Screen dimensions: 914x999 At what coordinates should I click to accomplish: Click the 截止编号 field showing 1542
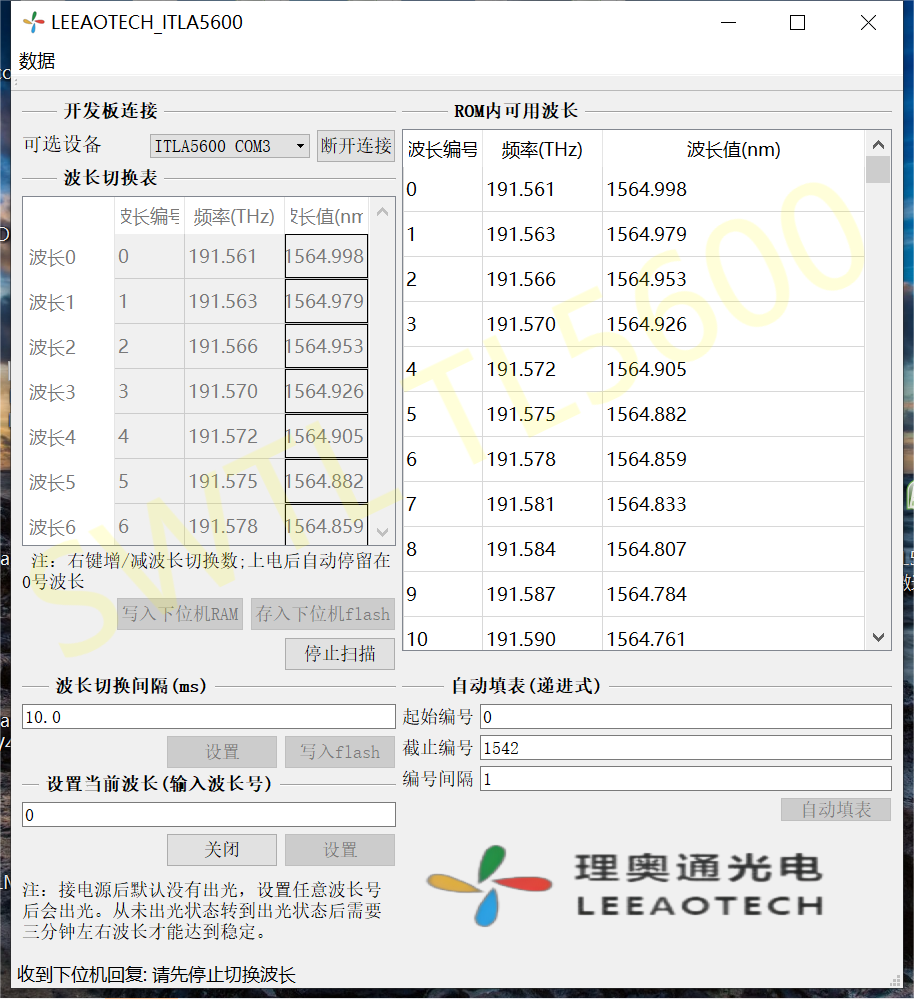coord(685,748)
